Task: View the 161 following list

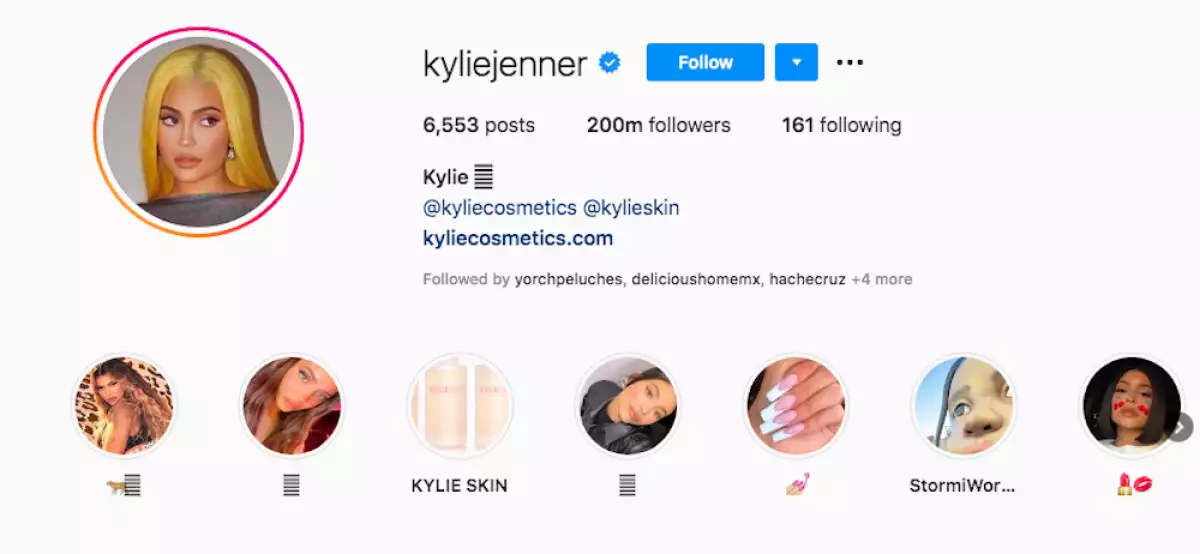Action: point(841,126)
